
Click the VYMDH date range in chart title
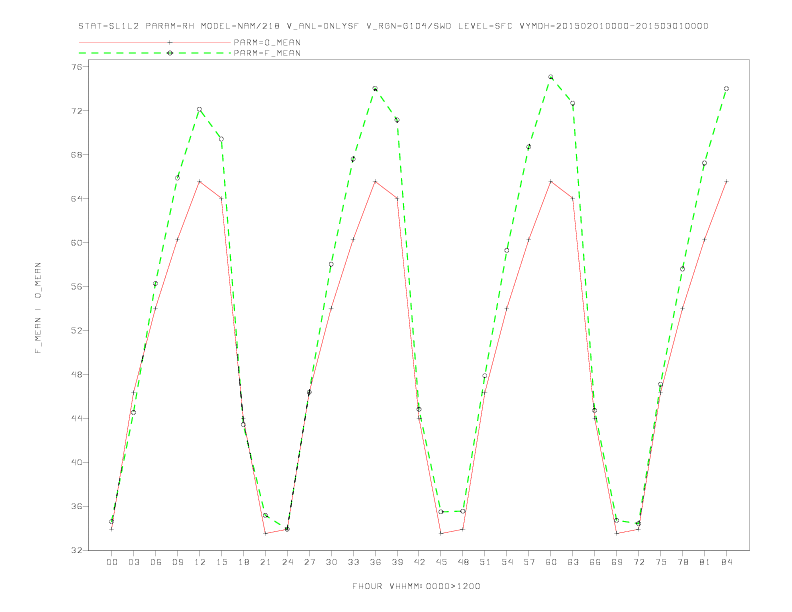pyautogui.click(x=614, y=26)
